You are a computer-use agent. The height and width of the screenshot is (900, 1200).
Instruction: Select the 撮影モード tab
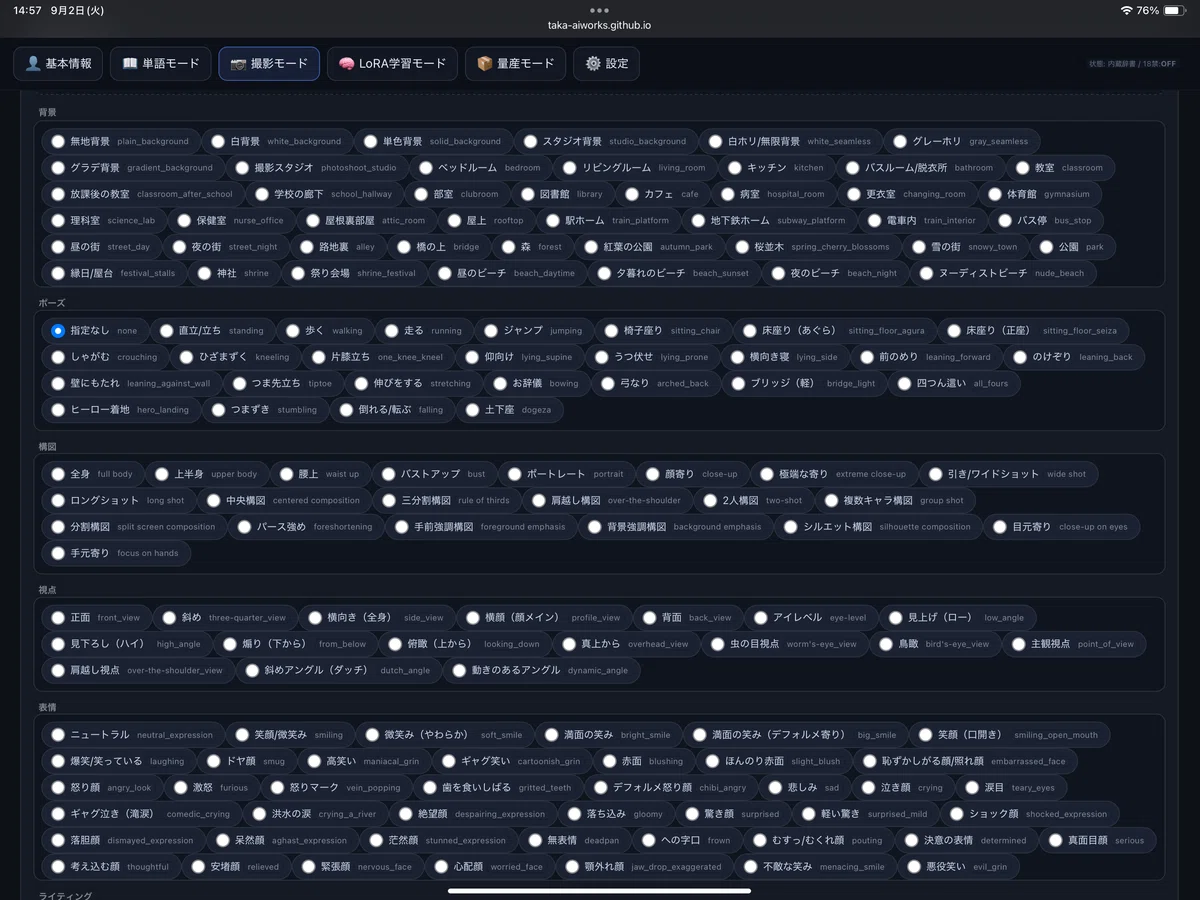pyautogui.click(x=269, y=63)
